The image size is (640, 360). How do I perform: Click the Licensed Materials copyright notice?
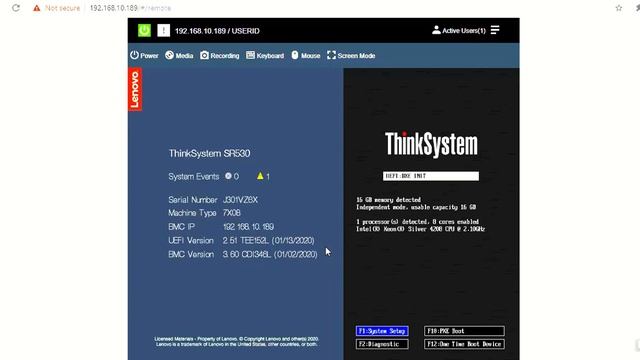[x=236, y=342]
